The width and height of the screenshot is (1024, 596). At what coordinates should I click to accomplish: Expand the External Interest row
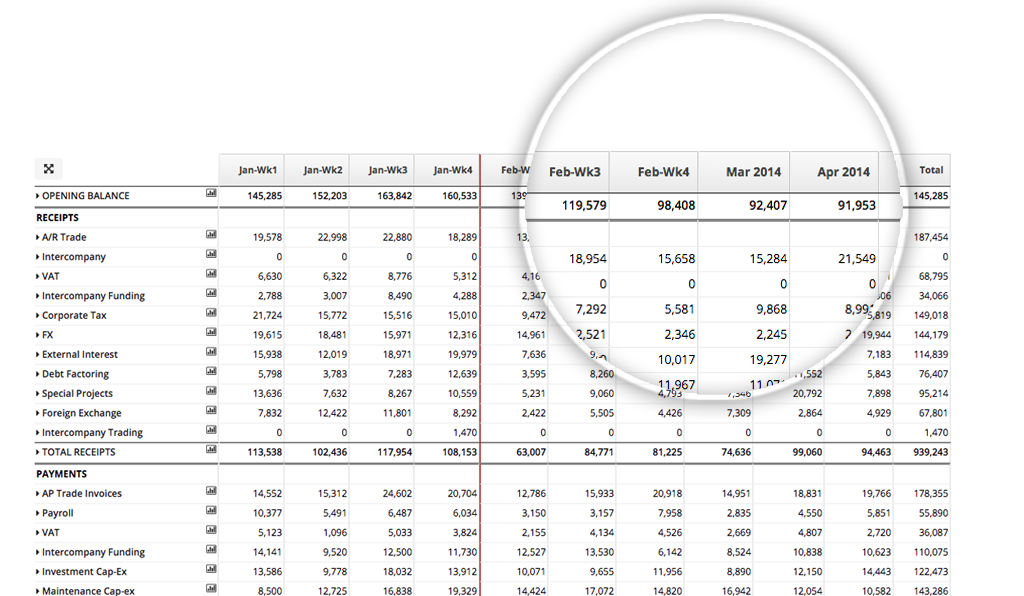[x=37, y=355]
